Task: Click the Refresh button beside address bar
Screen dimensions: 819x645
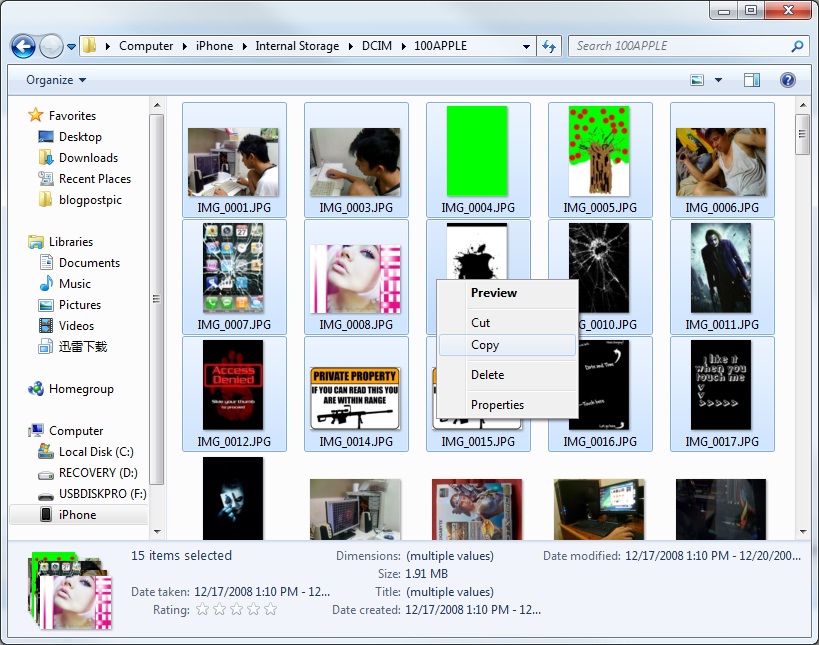Action: pos(549,46)
